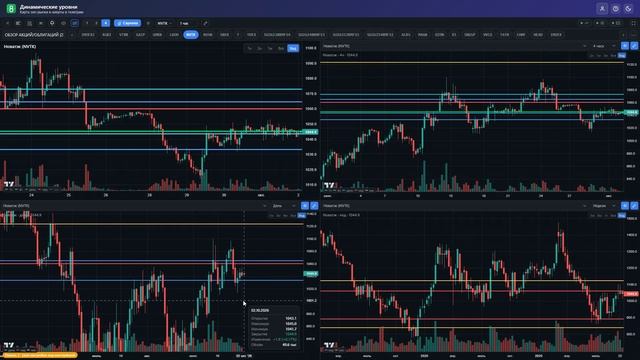Click the TradingView logo in top-left chart

point(9,184)
